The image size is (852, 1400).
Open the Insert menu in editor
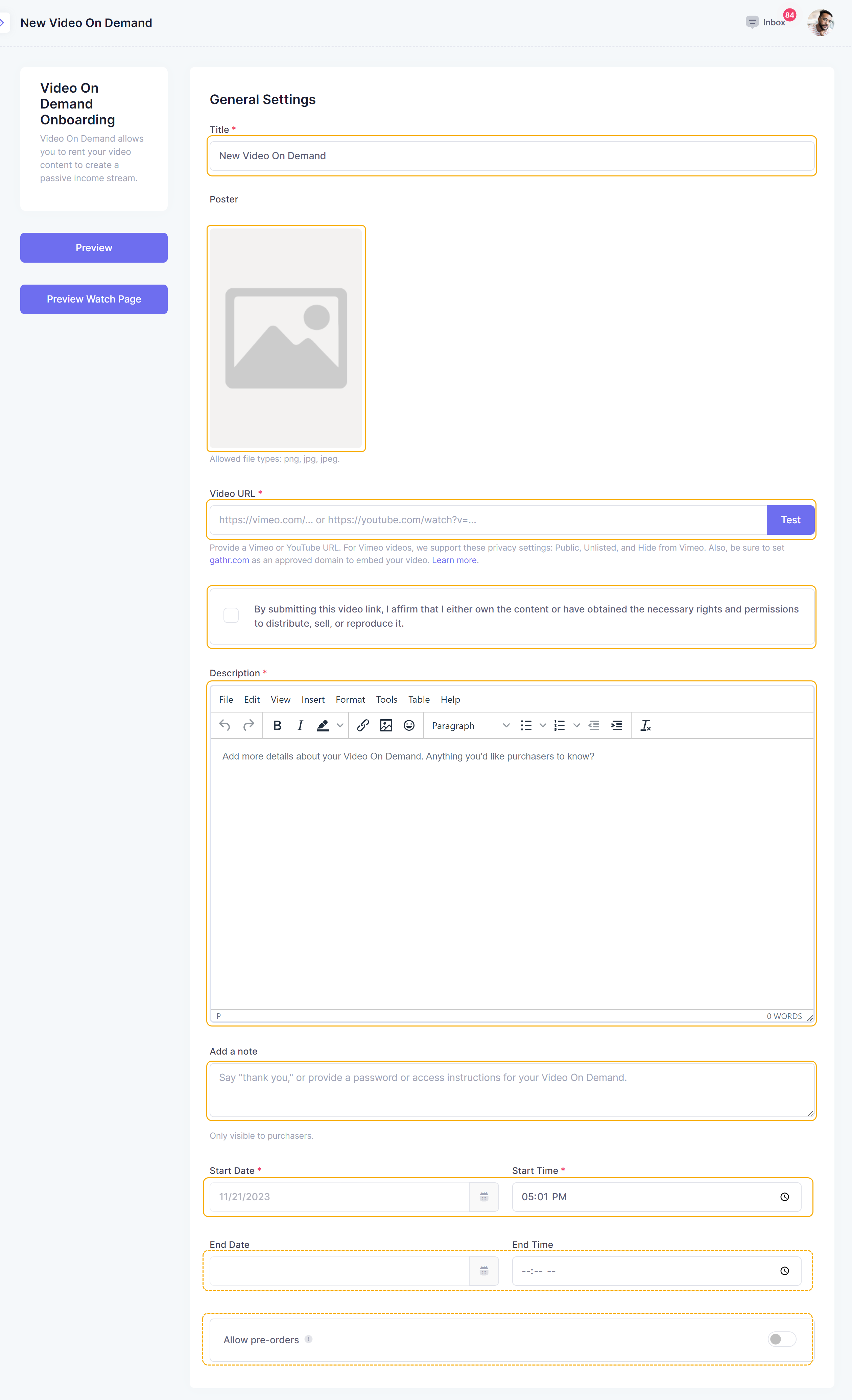pyautogui.click(x=313, y=699)
